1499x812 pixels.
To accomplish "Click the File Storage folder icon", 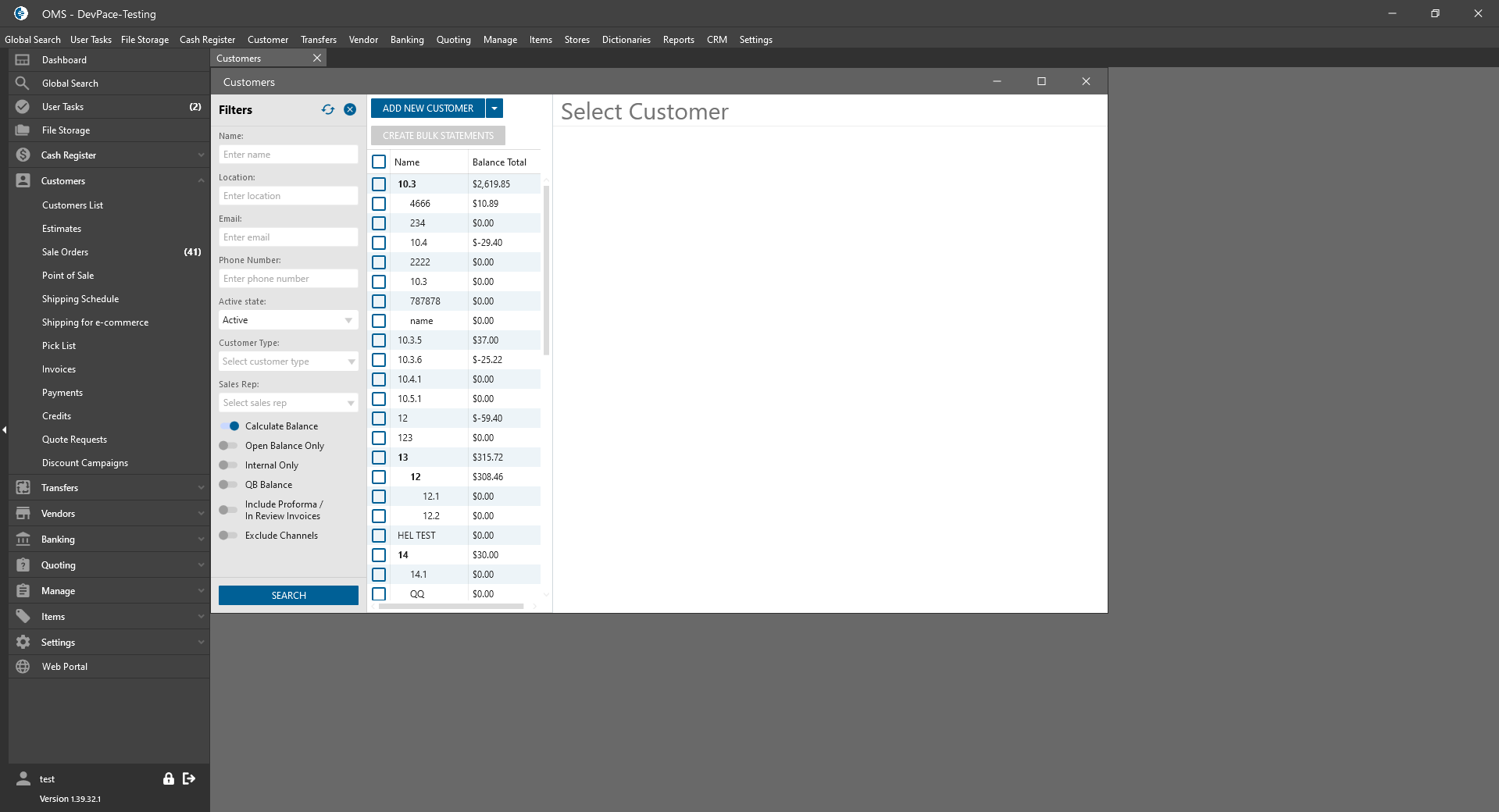I will tap(23, 130).
